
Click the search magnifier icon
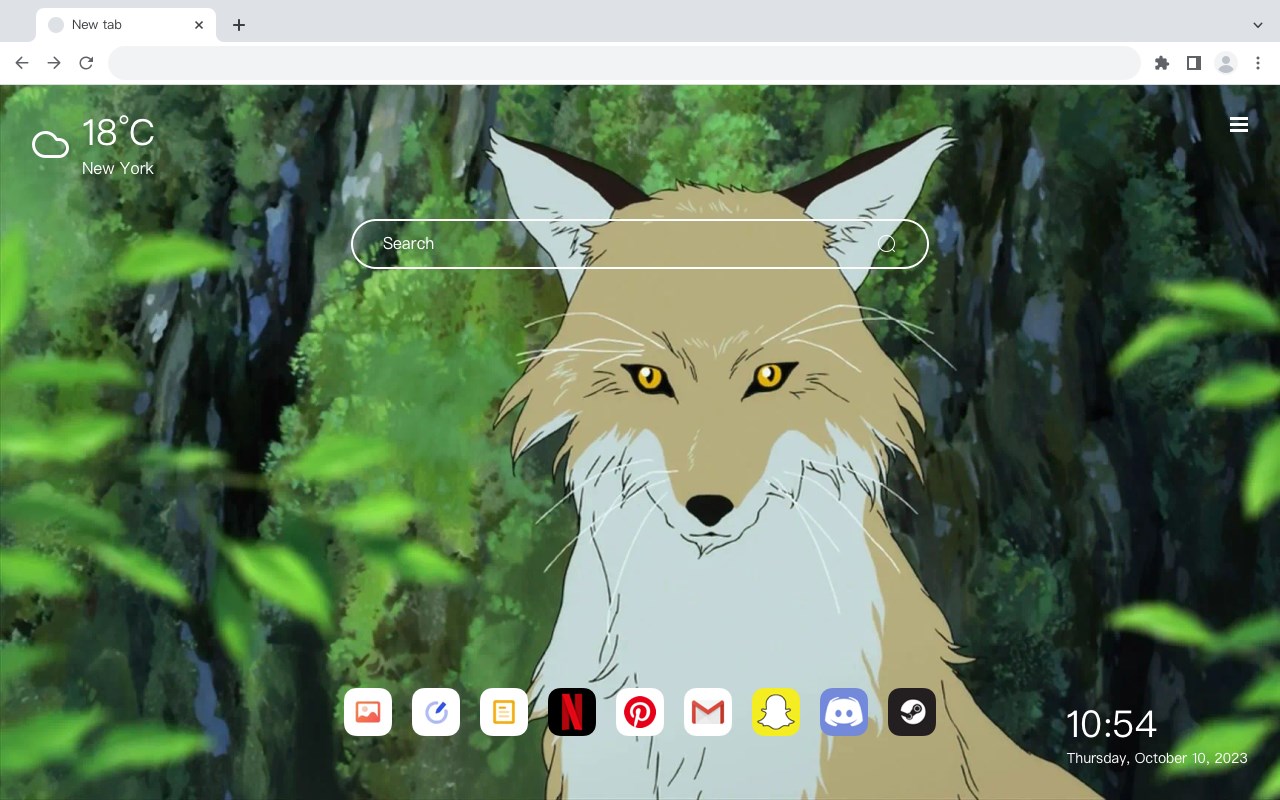click(x=887, y=244)
